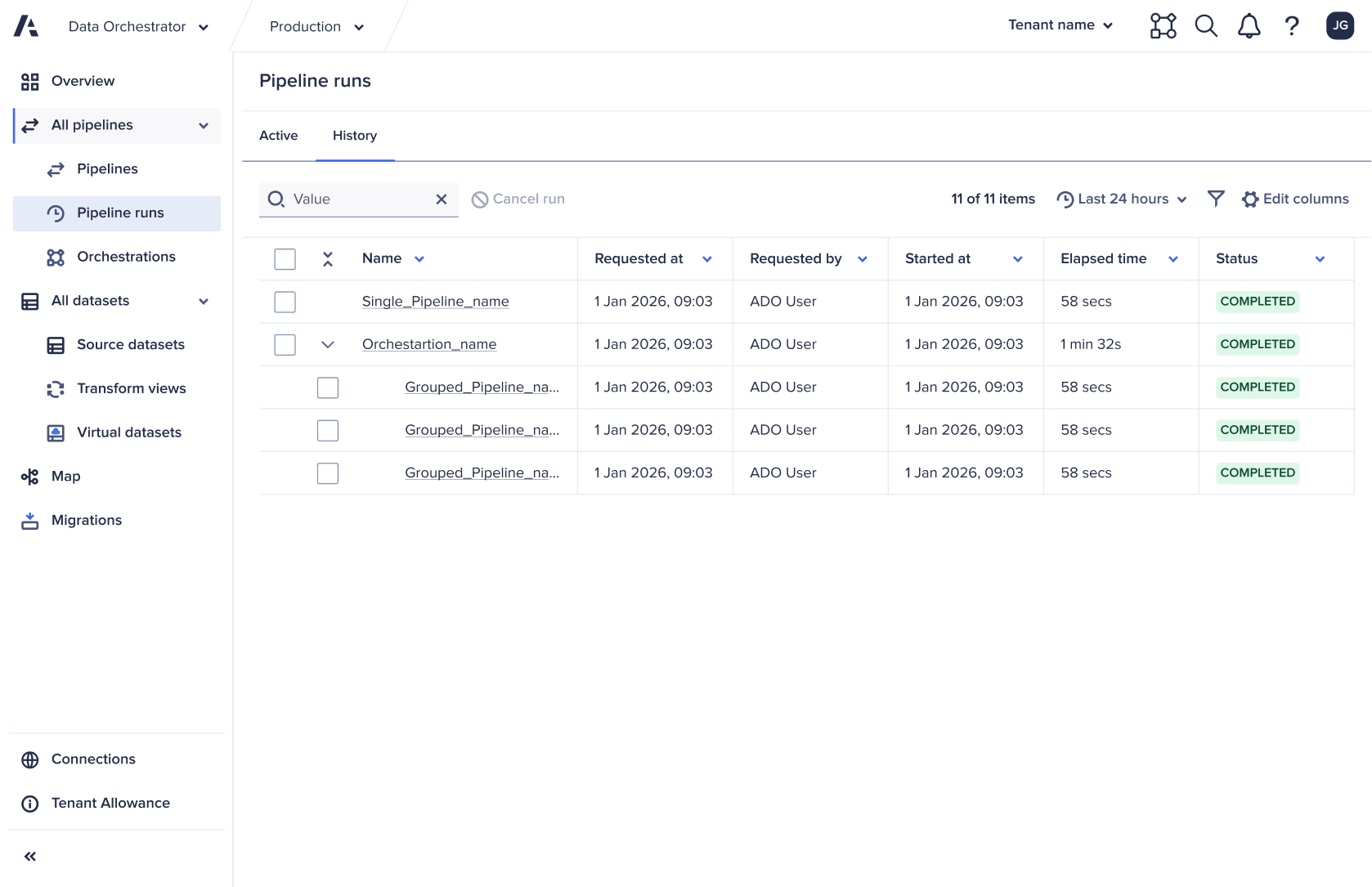1372x887 pixels.
Task: Open Virtual datasets in sidebar
Action: (x=117, y=432)
